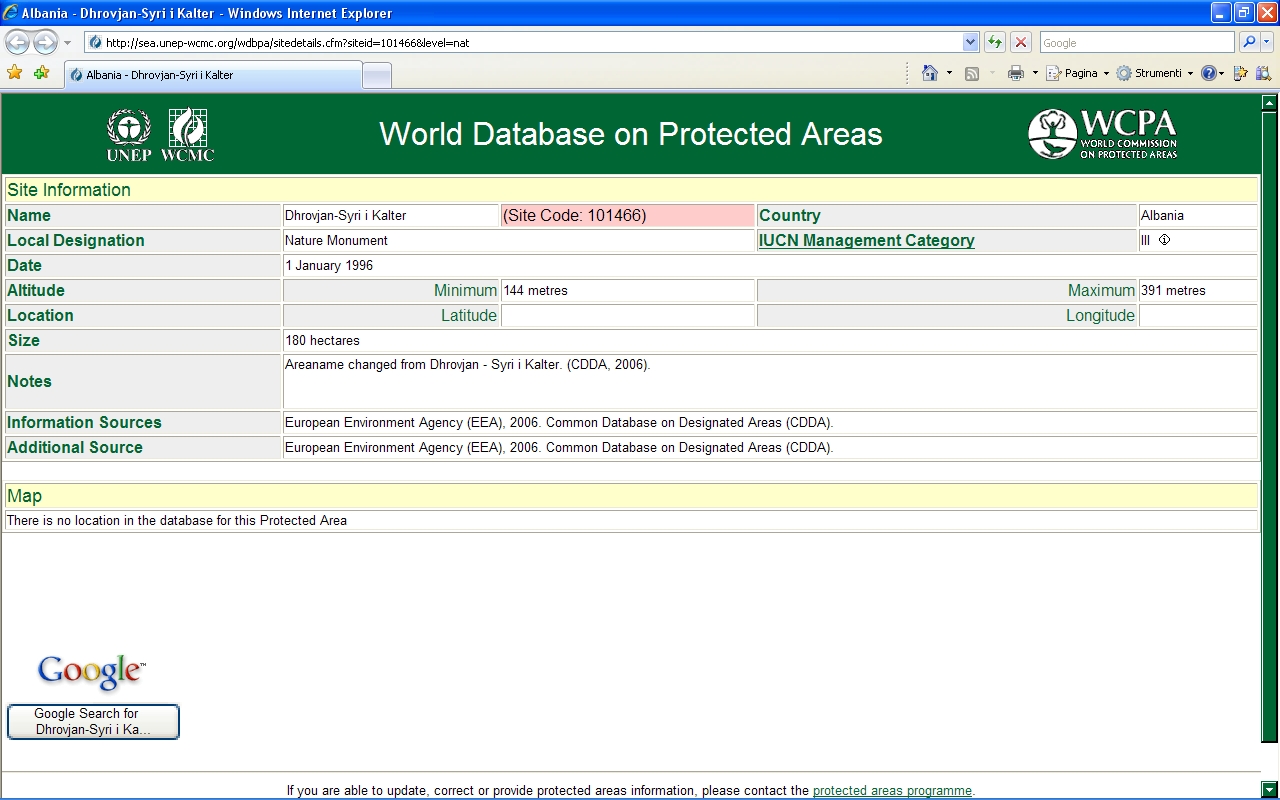This screenshot has width=1280, height=800.
Task: Open the Pagina menu
Action: [x=1077, y=73]
